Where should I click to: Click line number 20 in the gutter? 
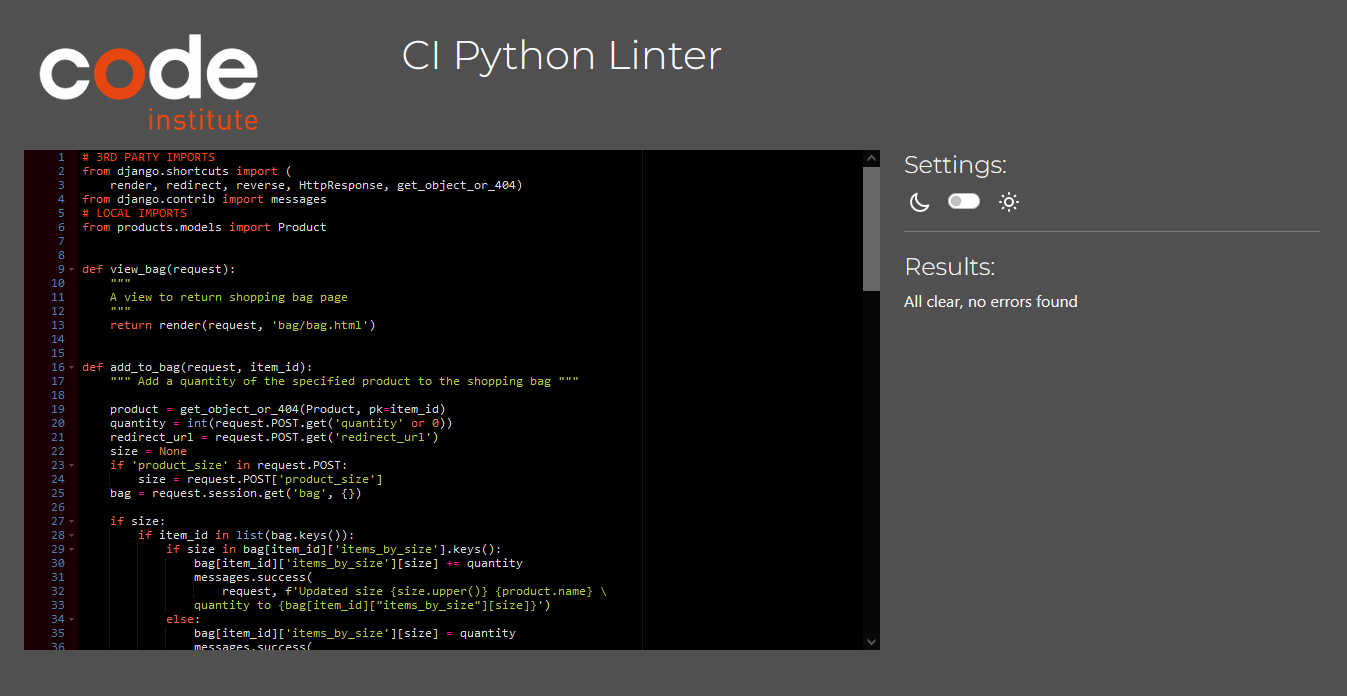(x=57, y=423)
